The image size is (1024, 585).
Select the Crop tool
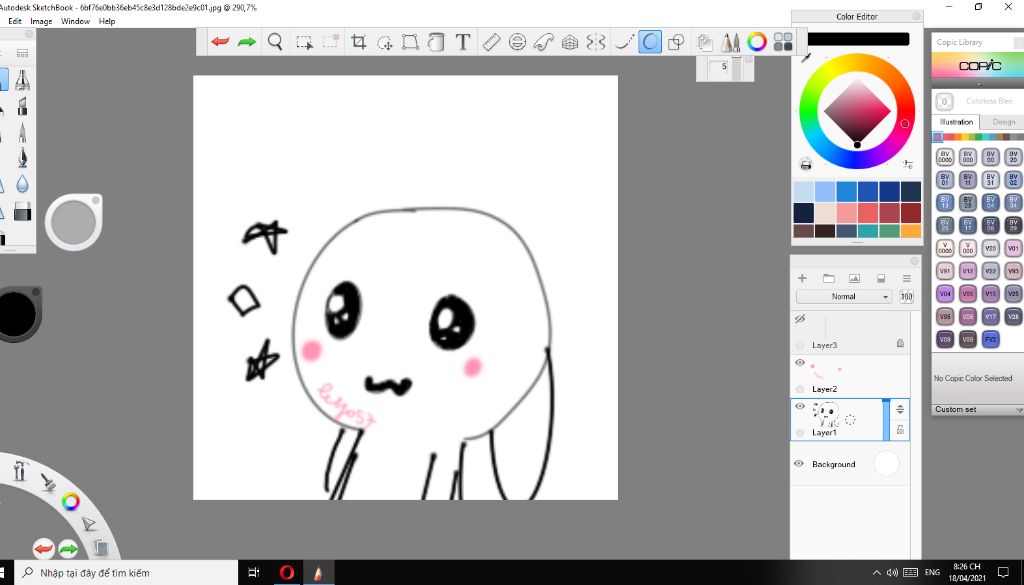[x=358, y=42]
